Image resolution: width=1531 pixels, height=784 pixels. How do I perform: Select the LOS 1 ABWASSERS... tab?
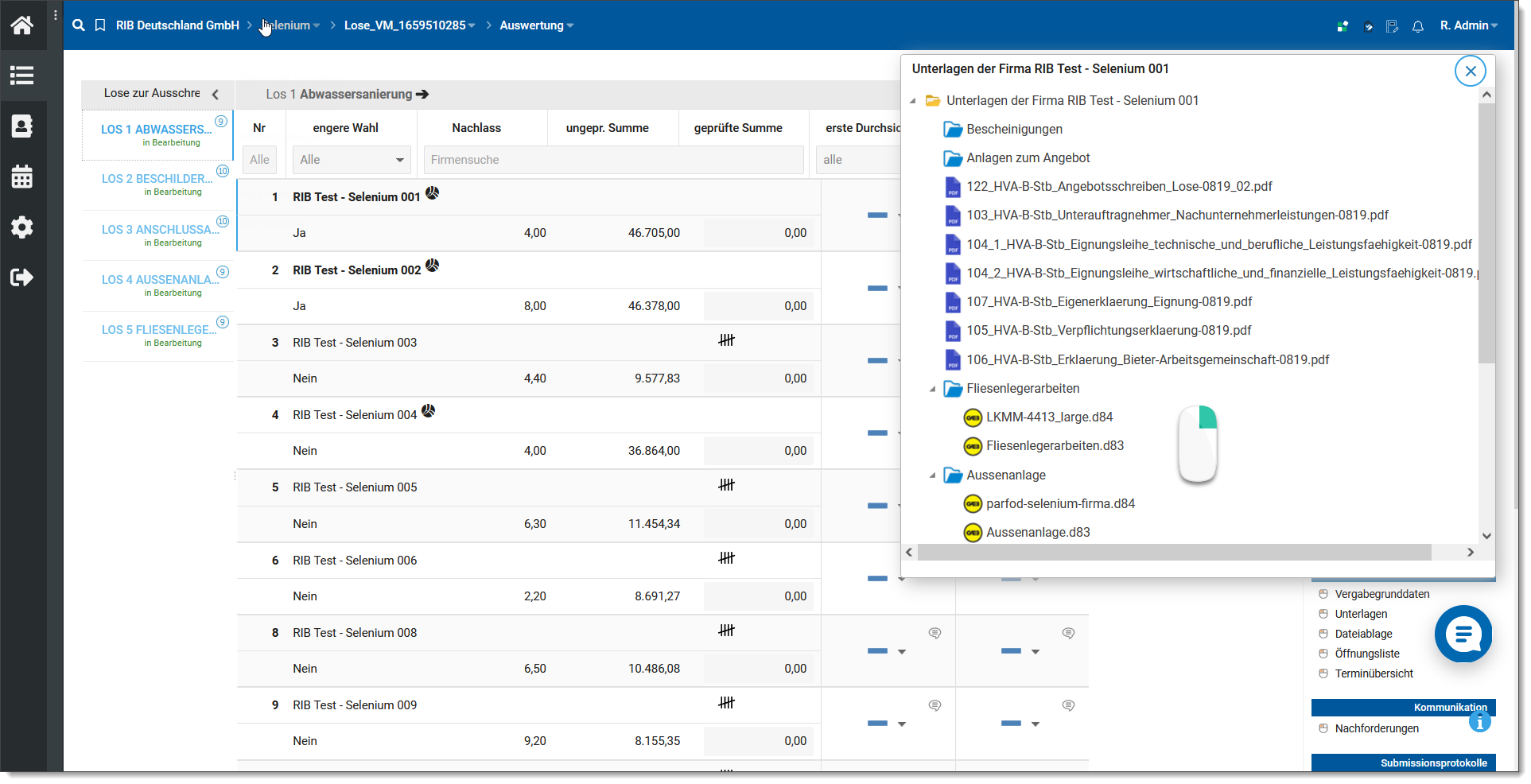157,134
